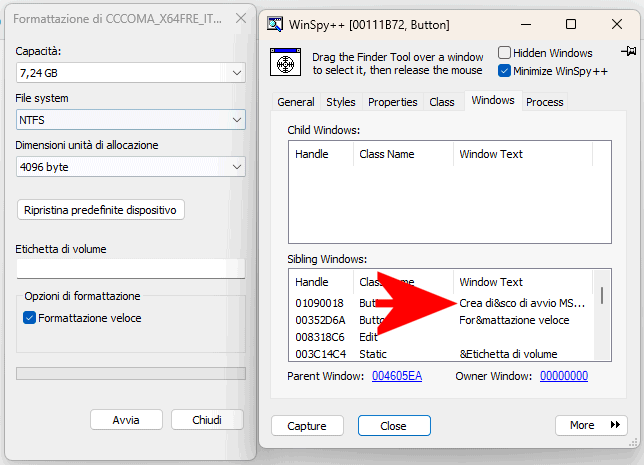Uncheck Minimize WinSpy++ option
This screenshot has width=644, height=465.
click(505, 71)
